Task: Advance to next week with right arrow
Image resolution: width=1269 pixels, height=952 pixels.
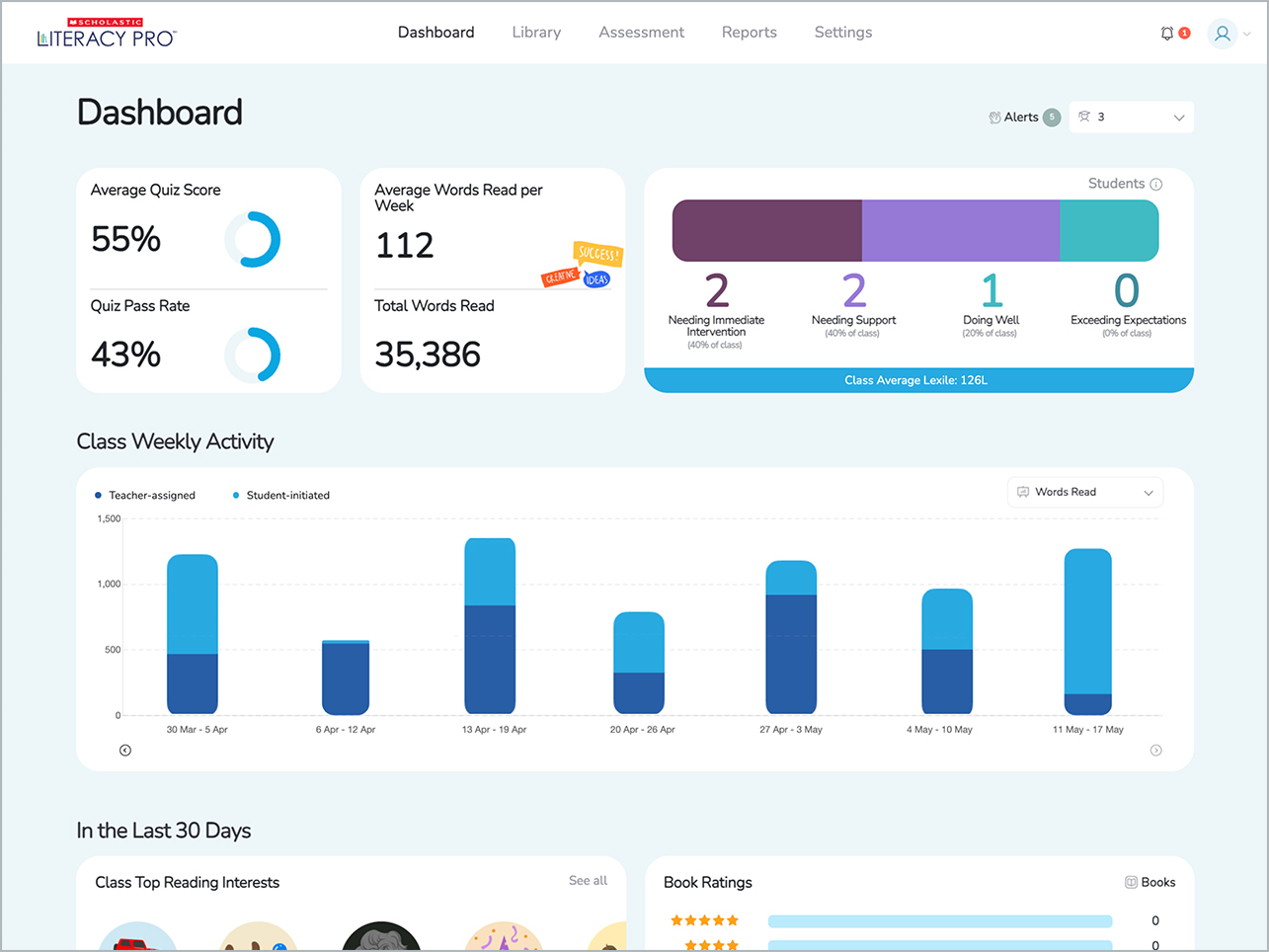Action: tap(1156, 751)
